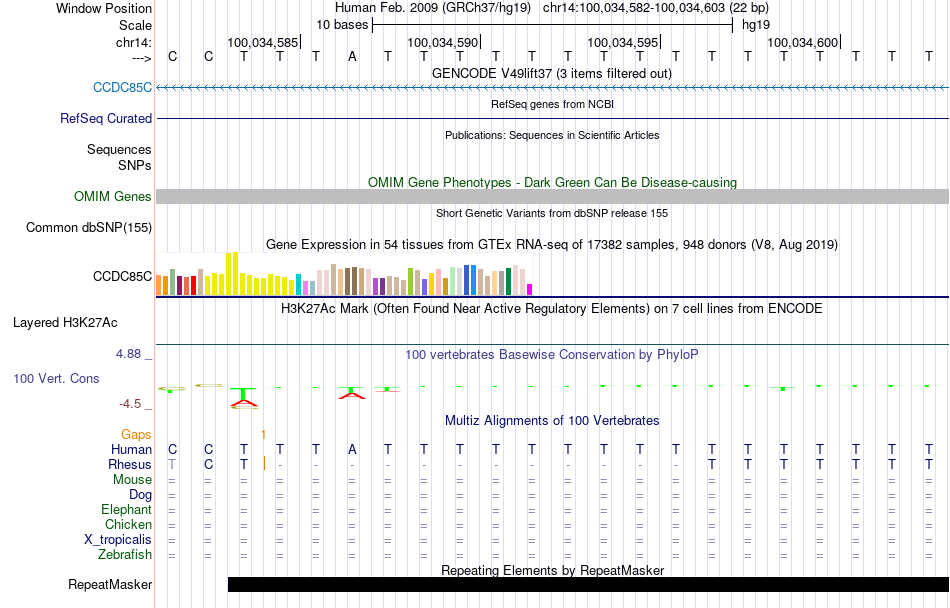Open the RefSeq Curated track label
Screen dimensions: 950x608
[x=106, y=118]
